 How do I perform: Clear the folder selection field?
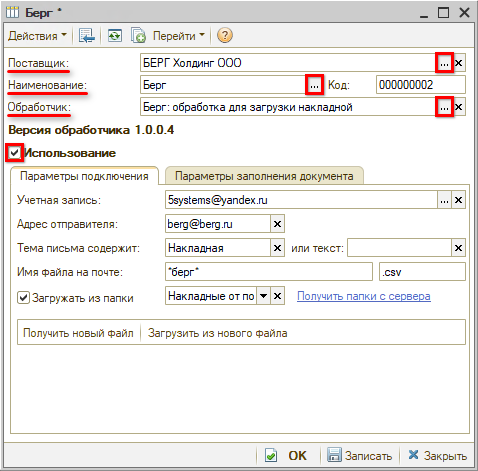pyautogui.click(x=277, y=296)
